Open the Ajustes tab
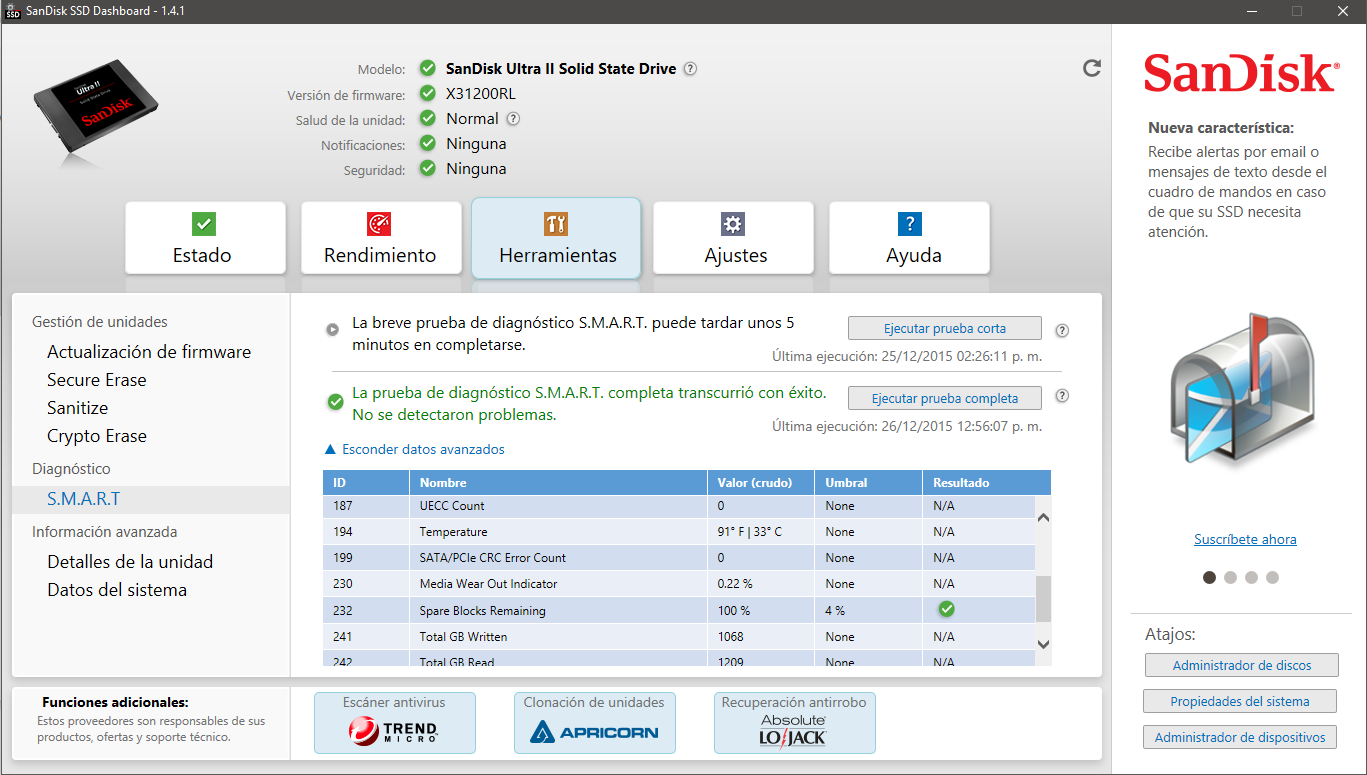The image size is (1367, 775). point(733,238)
